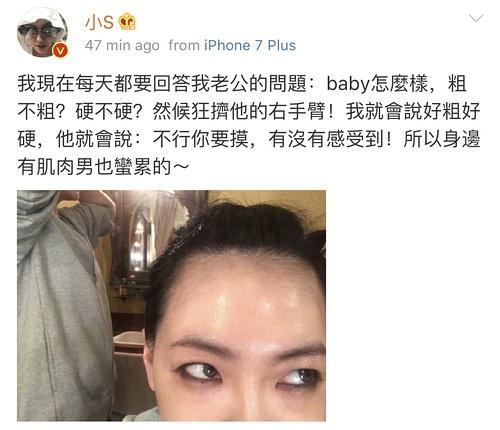Viewport: 500px width, 430px height.
Task: Click the orange verified V badge
Action: pos(60,50)
